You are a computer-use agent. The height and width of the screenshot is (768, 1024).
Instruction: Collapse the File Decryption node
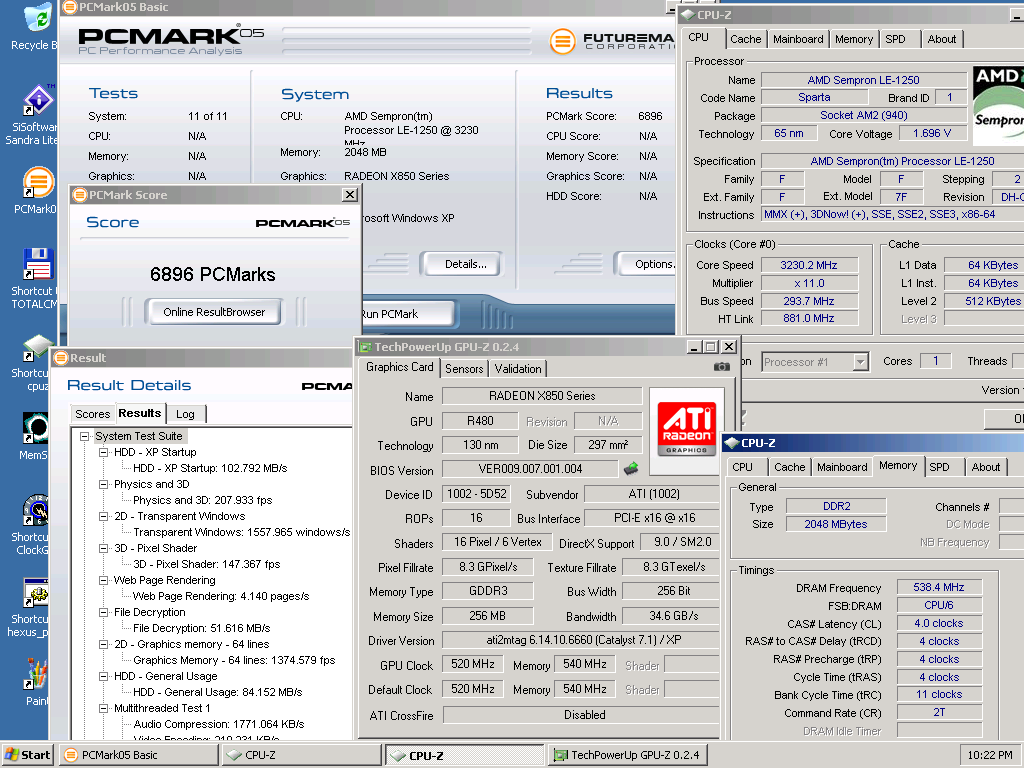point(103,612)
